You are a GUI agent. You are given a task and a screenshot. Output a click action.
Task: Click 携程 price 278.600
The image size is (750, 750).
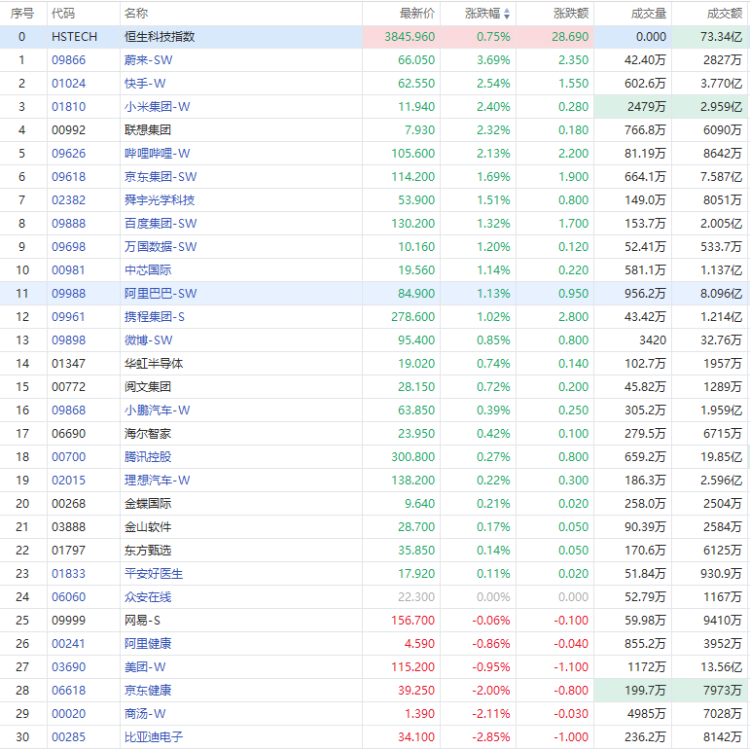[413, 317]
